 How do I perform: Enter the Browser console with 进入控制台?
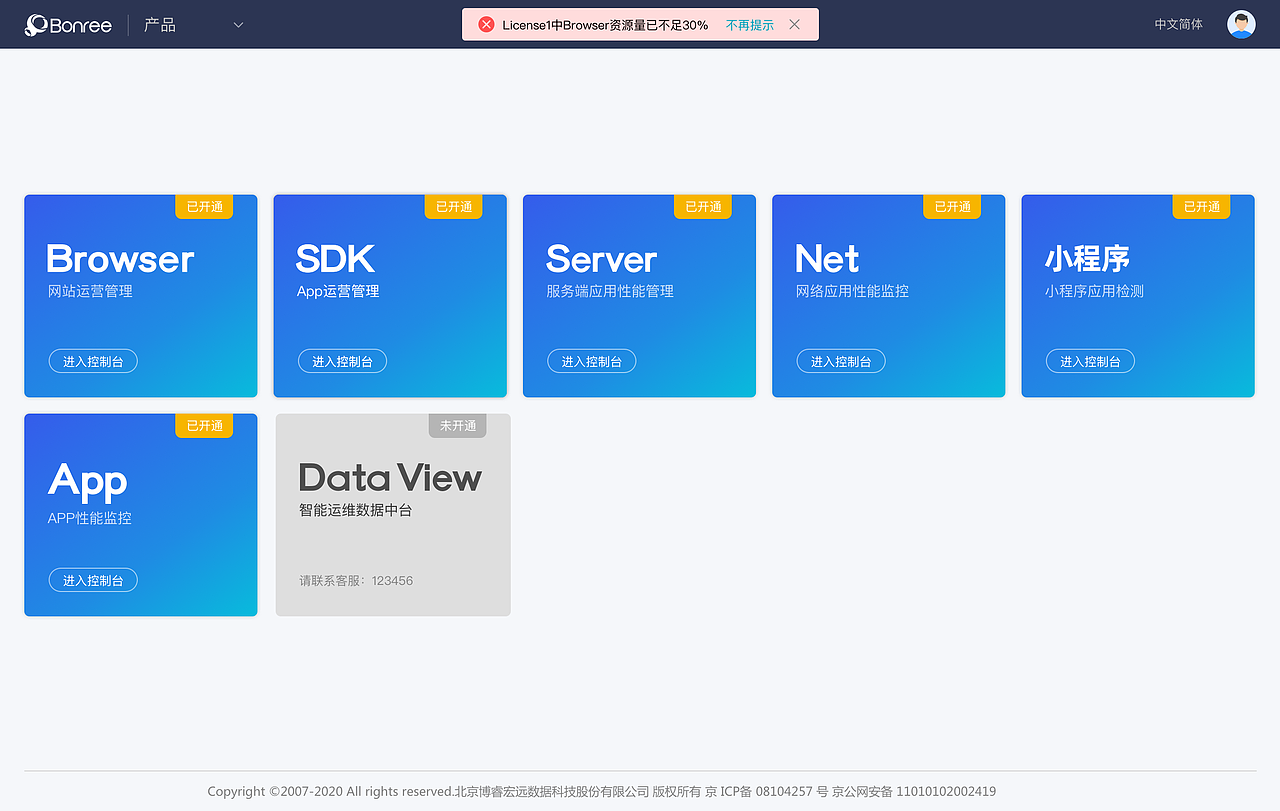93,361
